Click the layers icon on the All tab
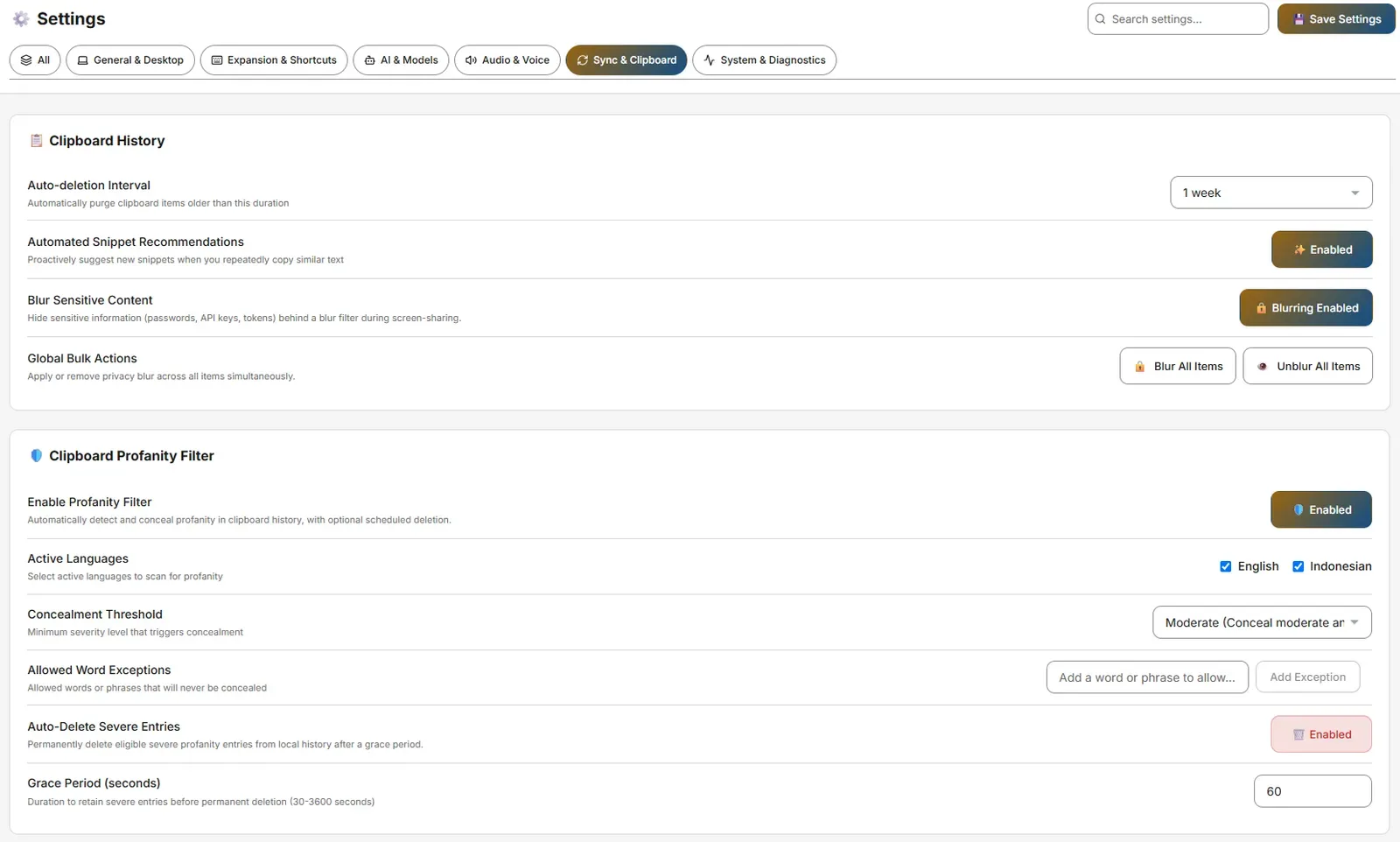Image resolution: width=1400 pixels, height=842 pixels. point(26,60)
